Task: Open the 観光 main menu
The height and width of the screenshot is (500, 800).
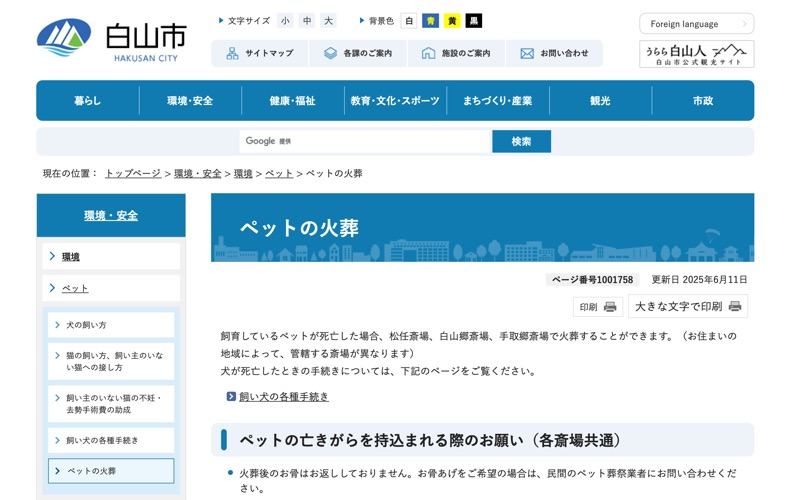Action: pyautogui.click(x=601, y=101)
